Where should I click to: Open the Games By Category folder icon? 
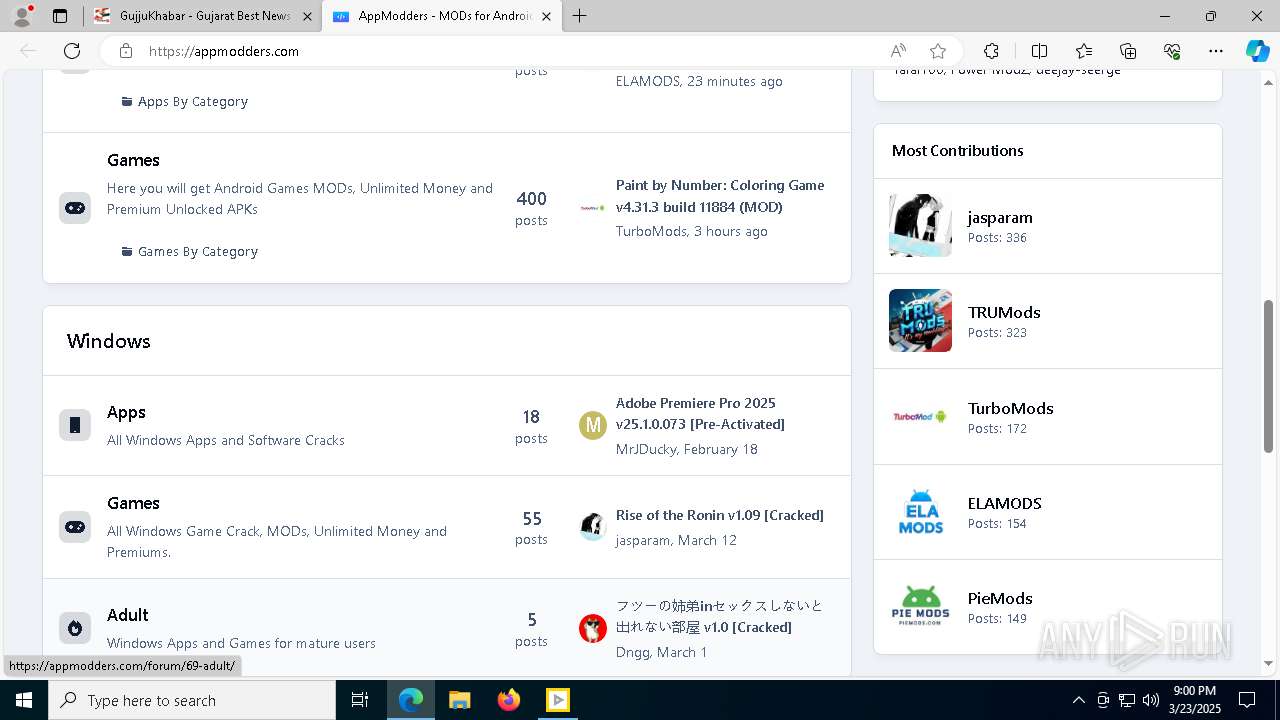click(x=127, y=251)
